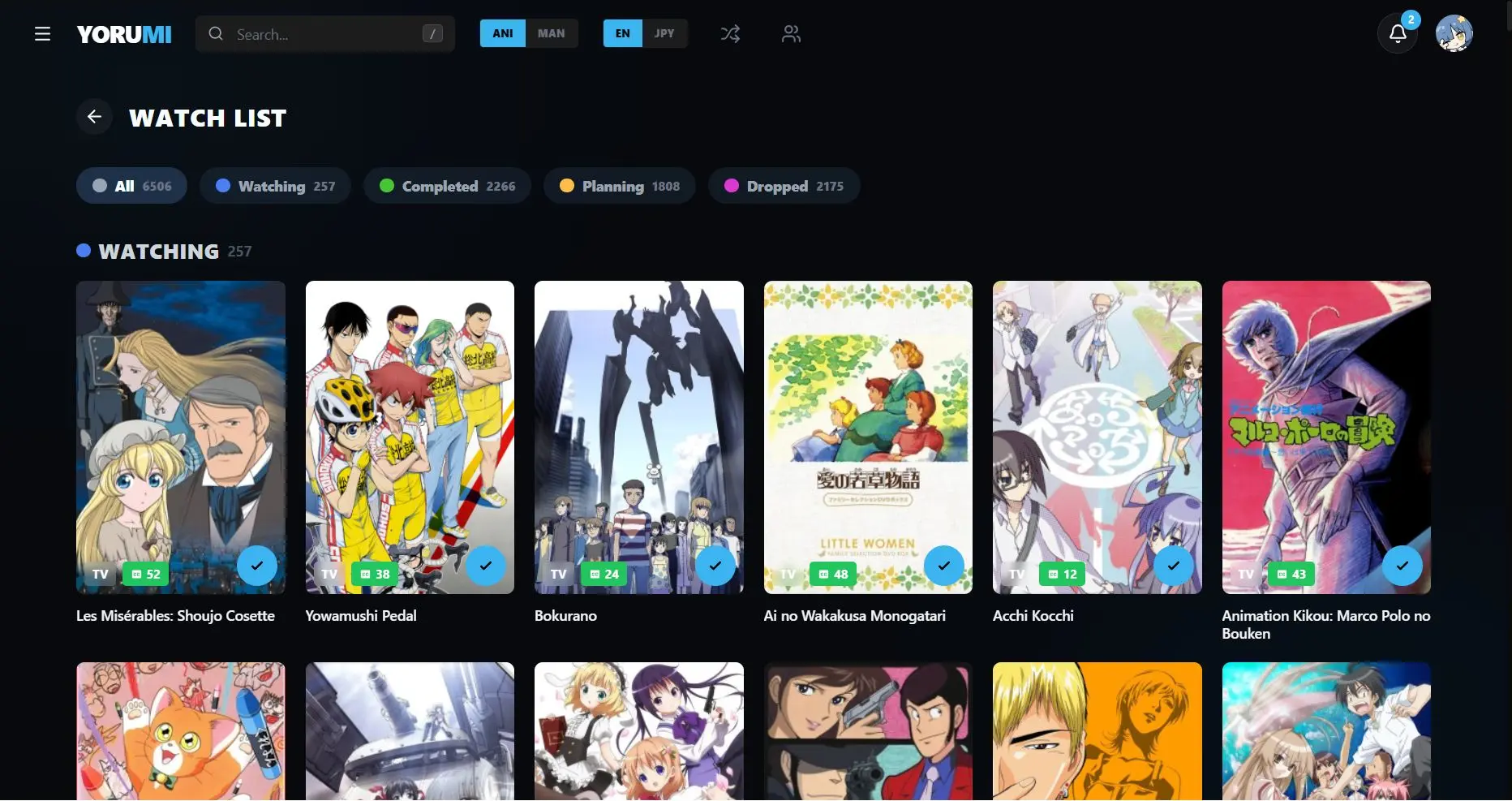Screen dimensions: 1512x801
Task: Select the Dropped filter tab
Action: click(784, 186)
